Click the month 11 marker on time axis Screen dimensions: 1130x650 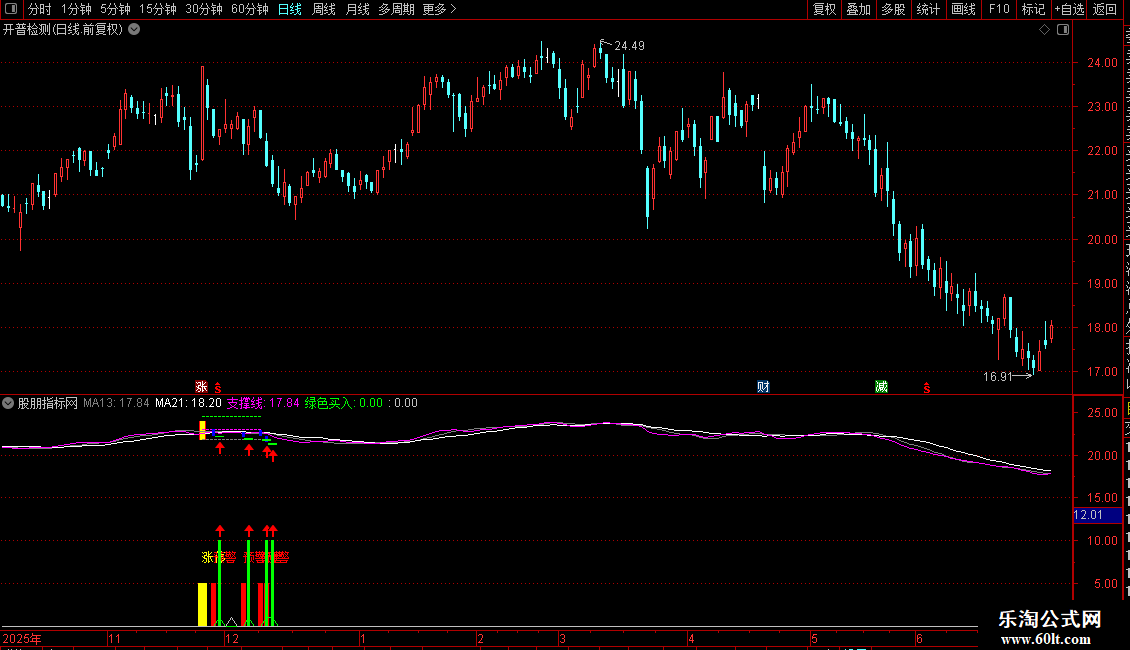tap(115, 639)
